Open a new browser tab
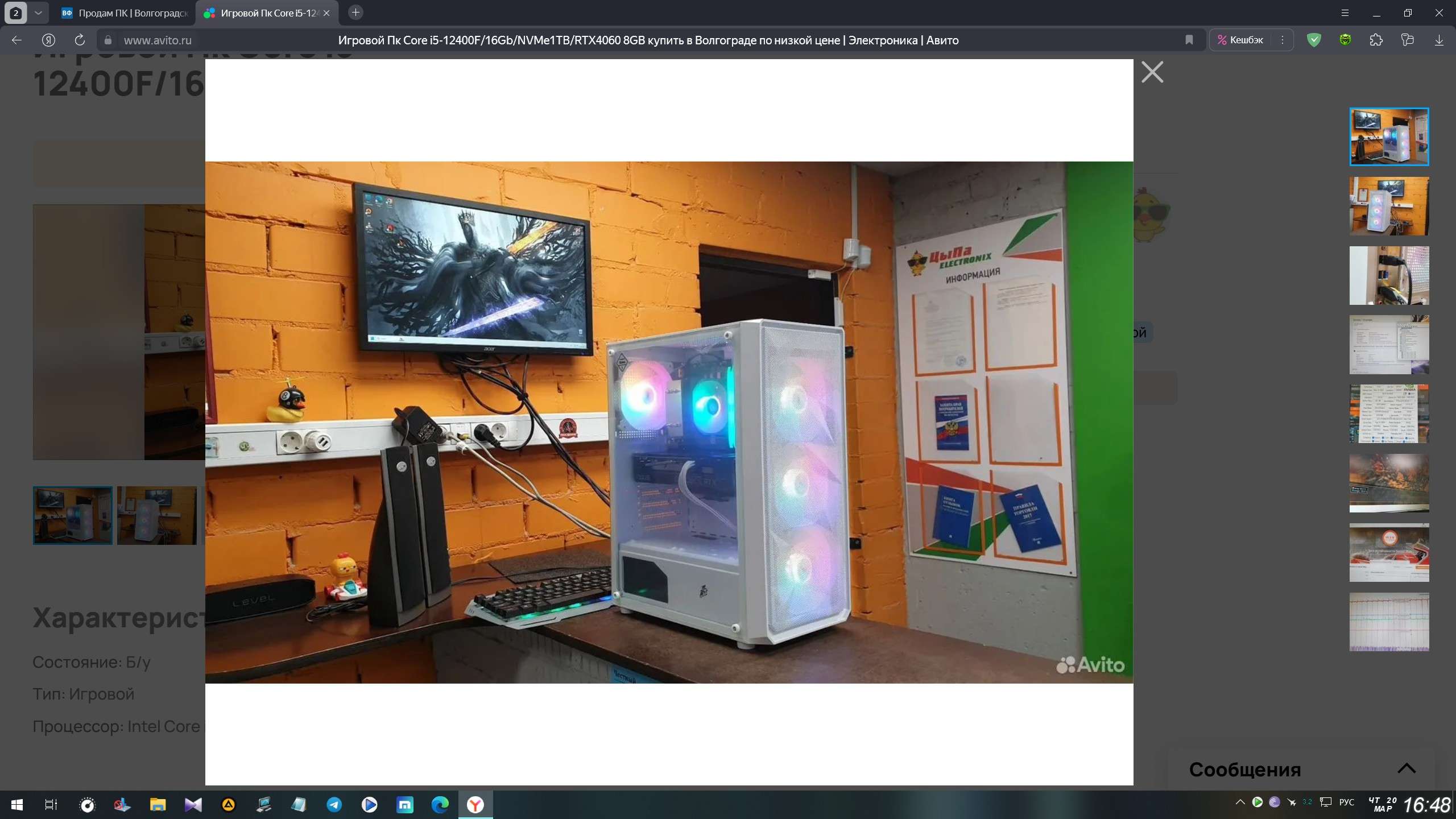Viewport: 1456px width, 819px height. pos(355,13)
